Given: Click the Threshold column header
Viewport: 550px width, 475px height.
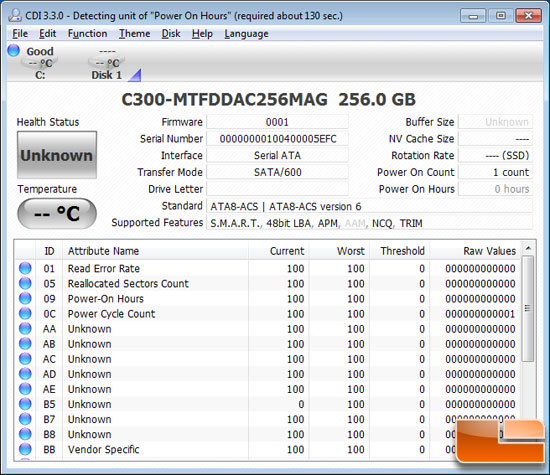Looking at the screenshot, I should (399, 251).
